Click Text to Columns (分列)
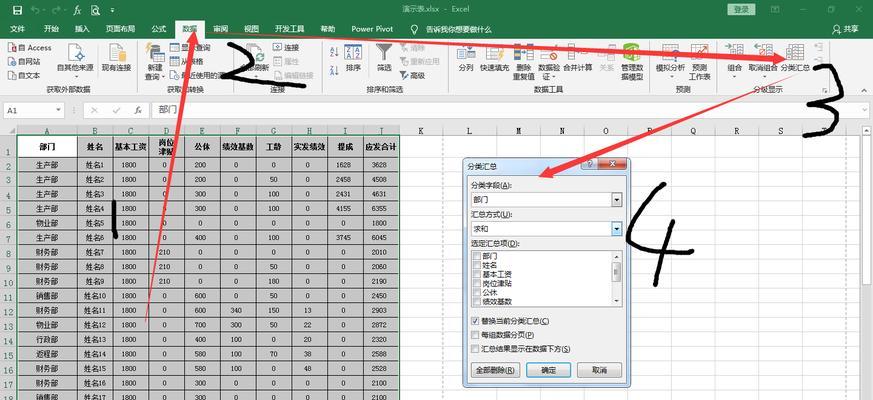This screenshot has height=400, width=873. (x=465, y=58)
